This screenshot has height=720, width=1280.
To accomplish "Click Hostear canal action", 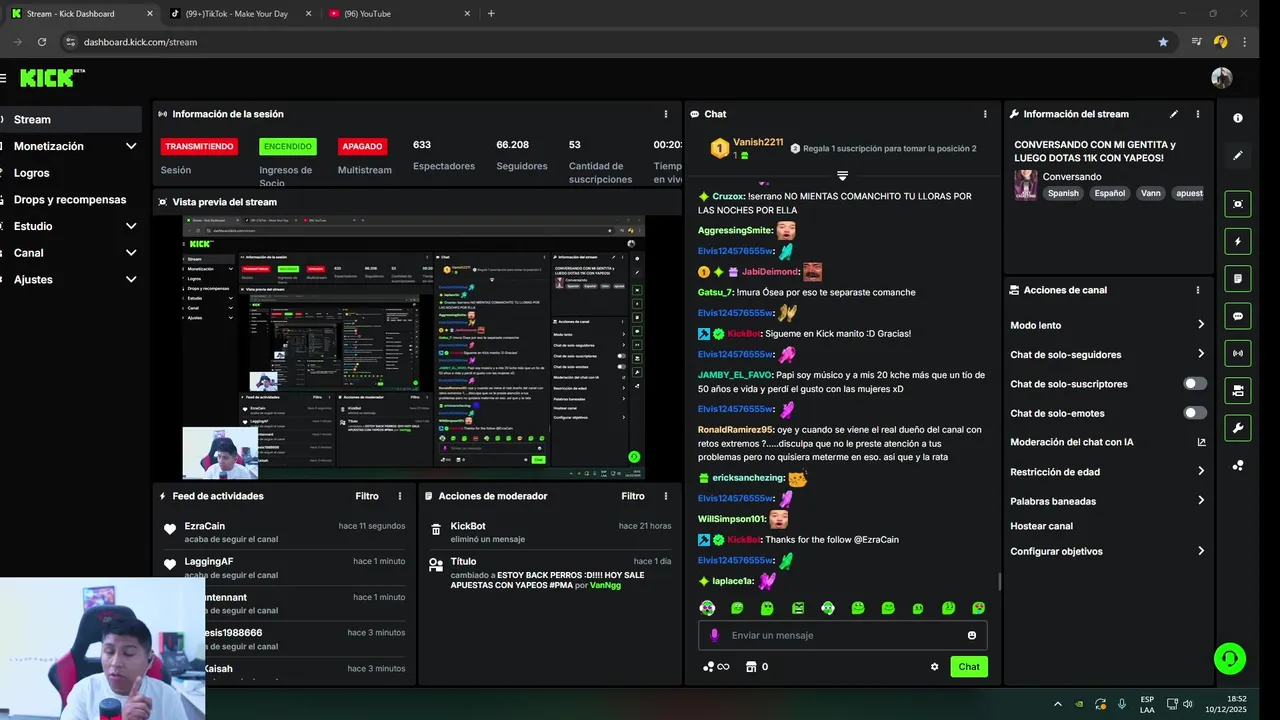I will tap(1041, 526).
